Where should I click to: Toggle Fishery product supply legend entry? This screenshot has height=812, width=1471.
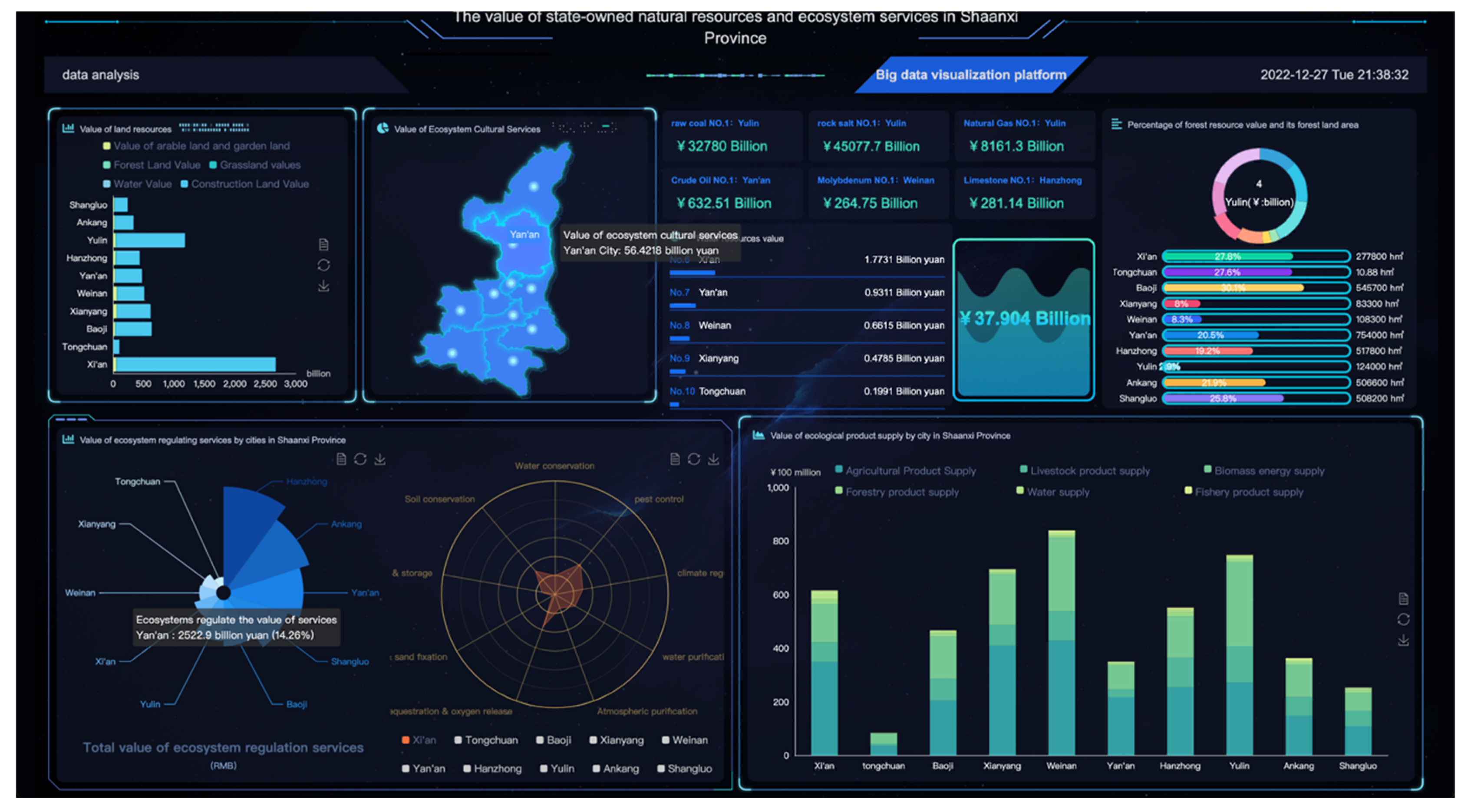click(x=1248, y=492)
